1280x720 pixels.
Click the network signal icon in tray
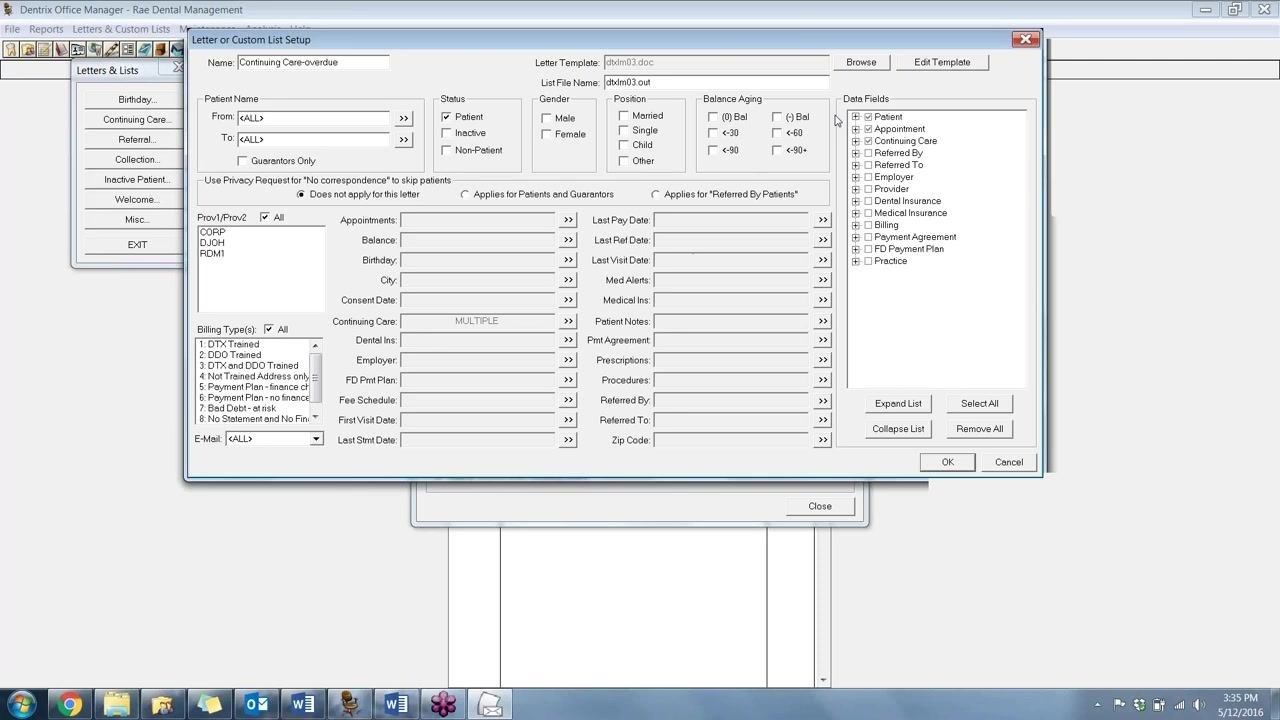pyautogui.click(x=1180, y=705)
